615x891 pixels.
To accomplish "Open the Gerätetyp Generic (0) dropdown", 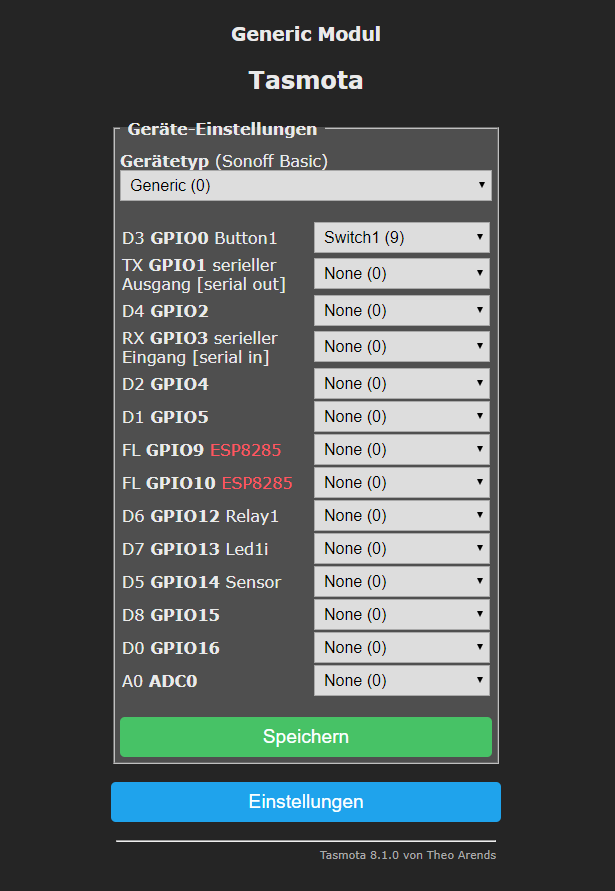I will pos(305,185).
